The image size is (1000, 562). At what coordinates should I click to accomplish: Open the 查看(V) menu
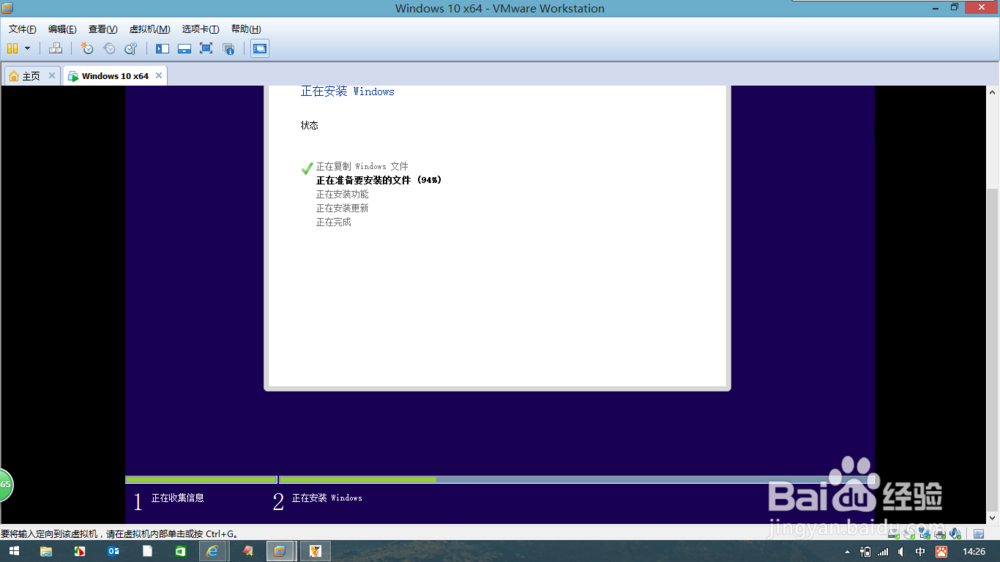103,29
